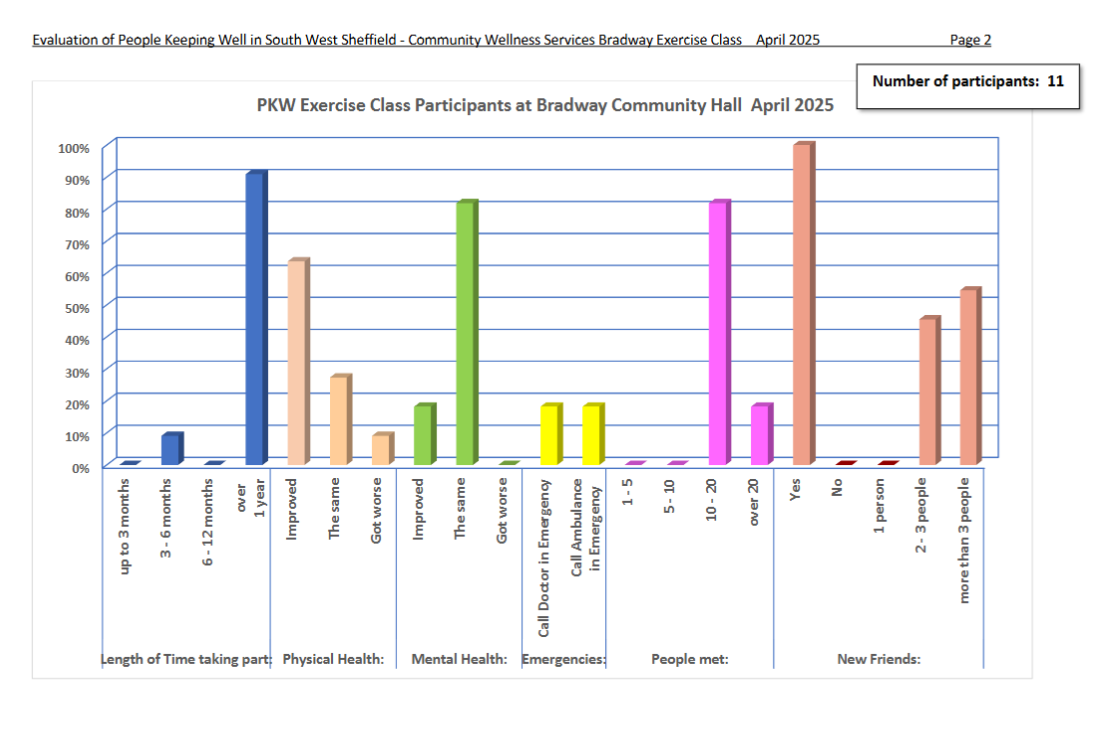Click the yellow 'Call Ambulance in Emergency' bar
Image resolution: width=1103 pixels, height=733 pixels.
592,435
